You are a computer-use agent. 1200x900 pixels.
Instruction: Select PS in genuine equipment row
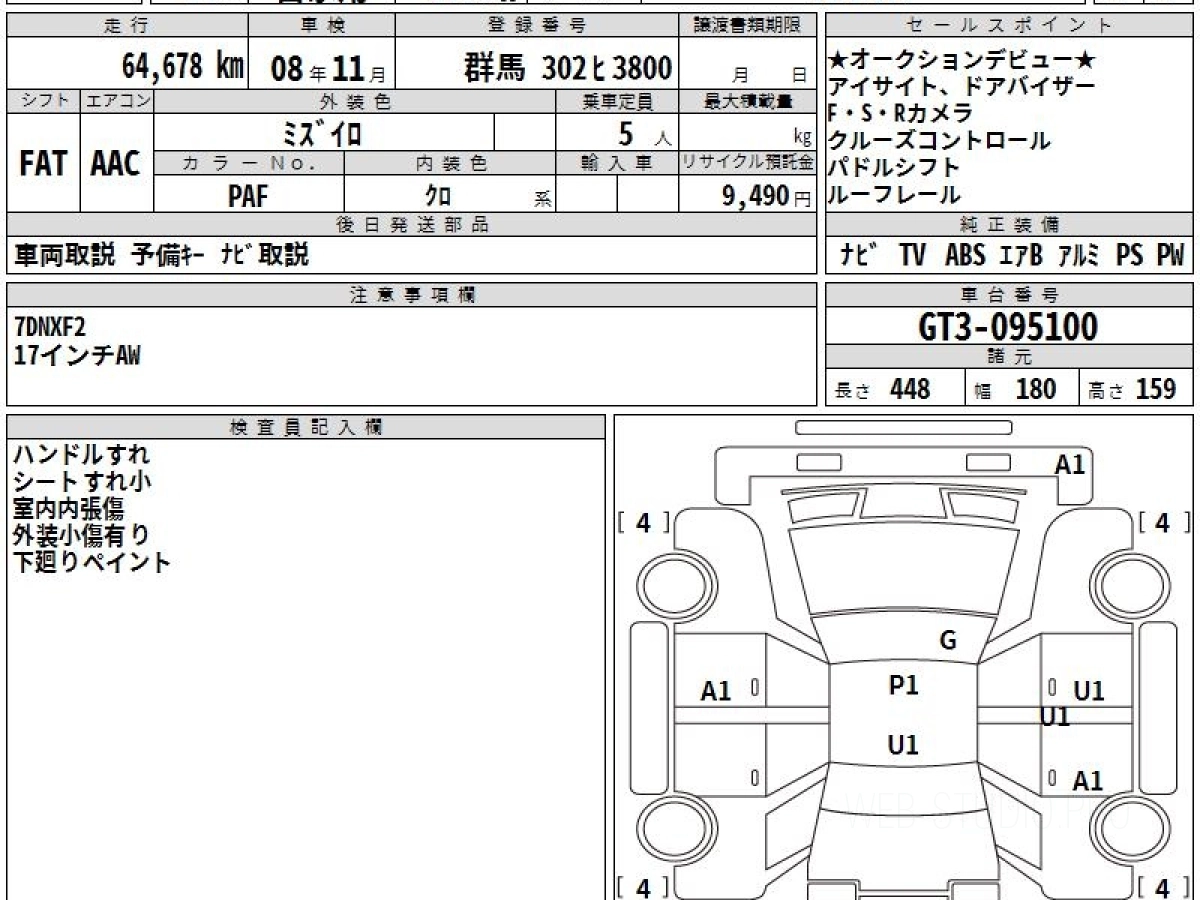click(x=1130, y=255)
